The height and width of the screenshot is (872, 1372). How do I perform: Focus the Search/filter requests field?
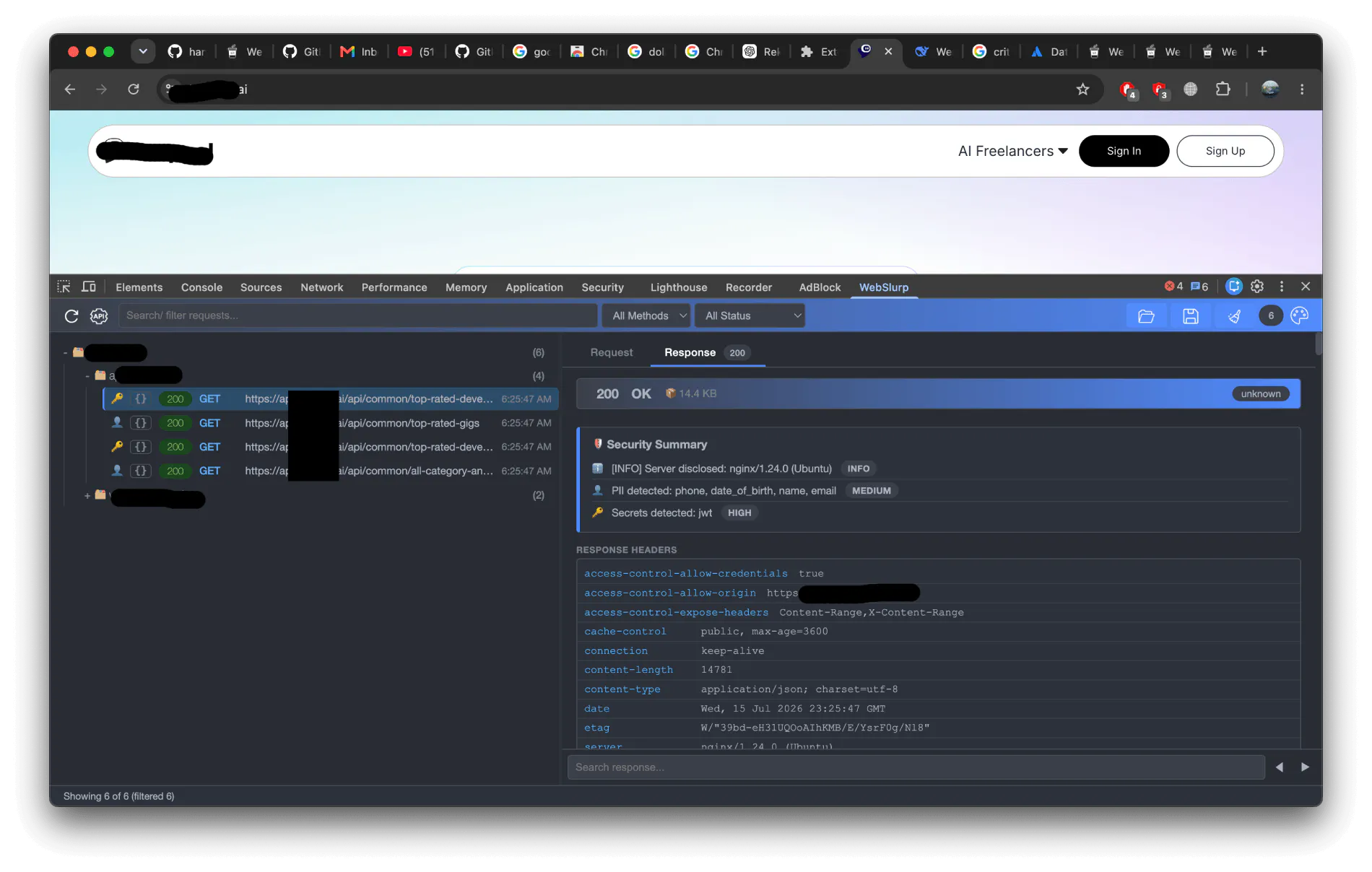[358, 315]
